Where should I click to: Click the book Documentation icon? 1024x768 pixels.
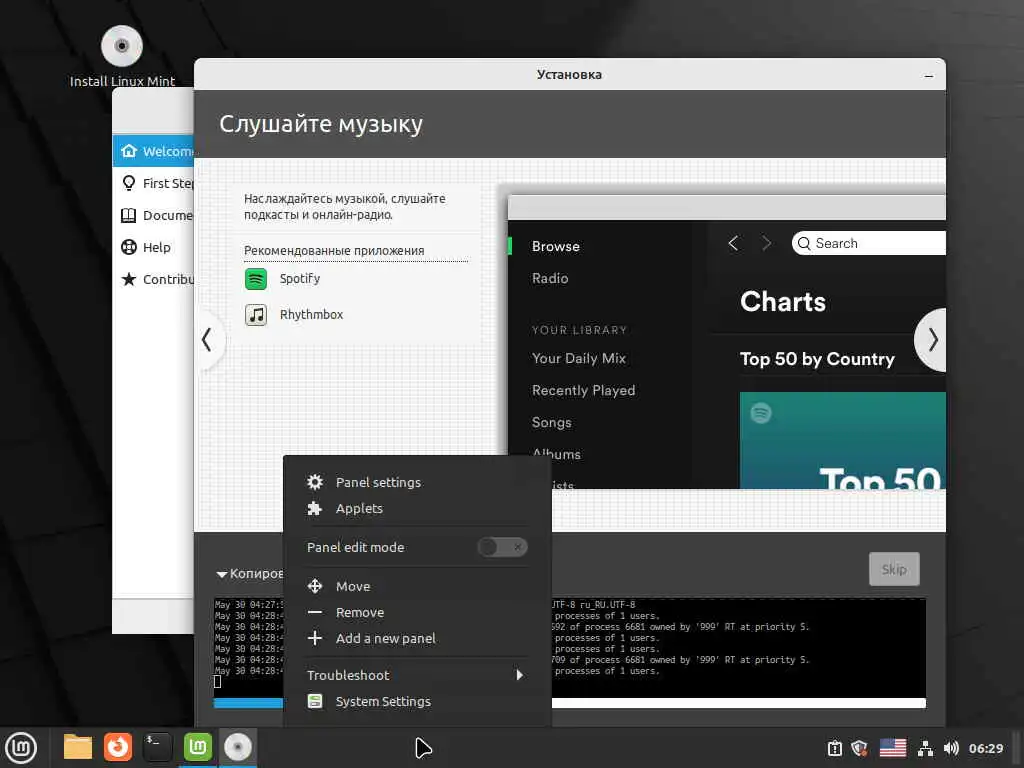click(129, 215)
